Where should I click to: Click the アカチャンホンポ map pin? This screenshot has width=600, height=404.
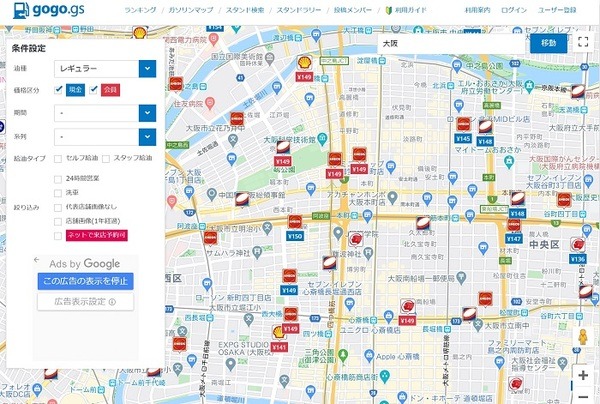(392, 197)
